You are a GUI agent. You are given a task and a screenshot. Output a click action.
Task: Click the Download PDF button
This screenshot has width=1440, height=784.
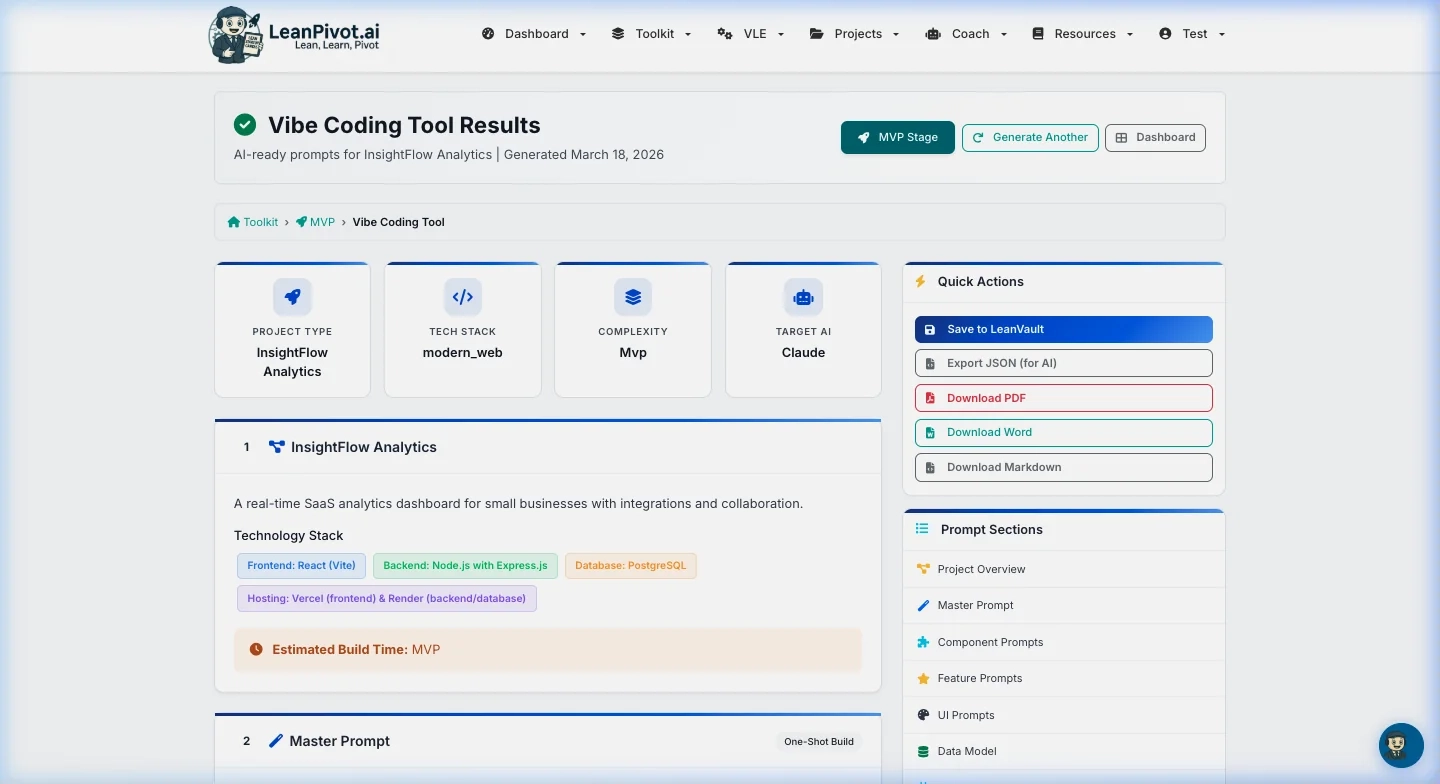(1063, 398)
